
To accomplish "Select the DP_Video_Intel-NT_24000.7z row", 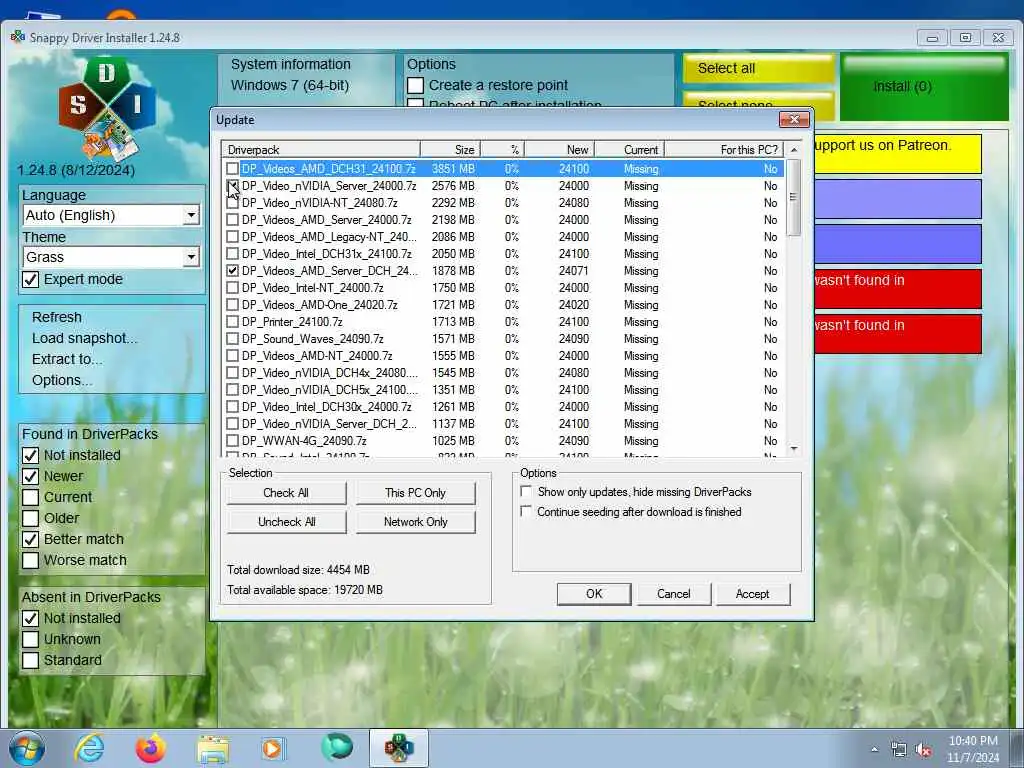I will 503,287.
